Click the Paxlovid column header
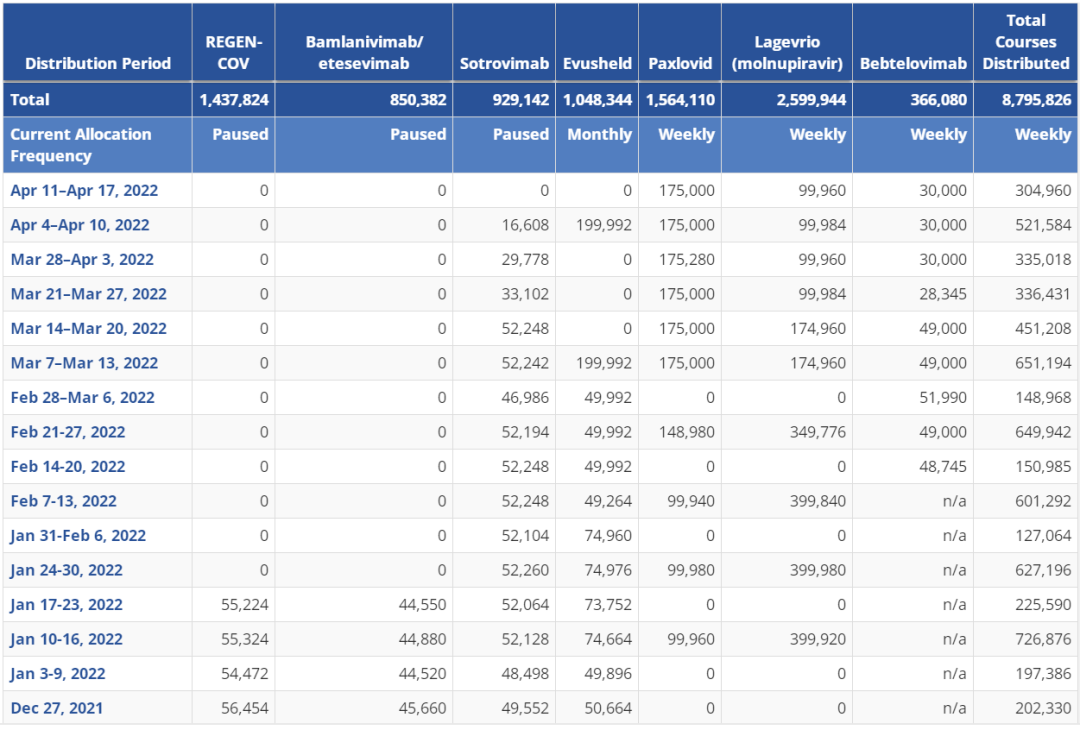1080x730 pixels. [x=680, y=63]
